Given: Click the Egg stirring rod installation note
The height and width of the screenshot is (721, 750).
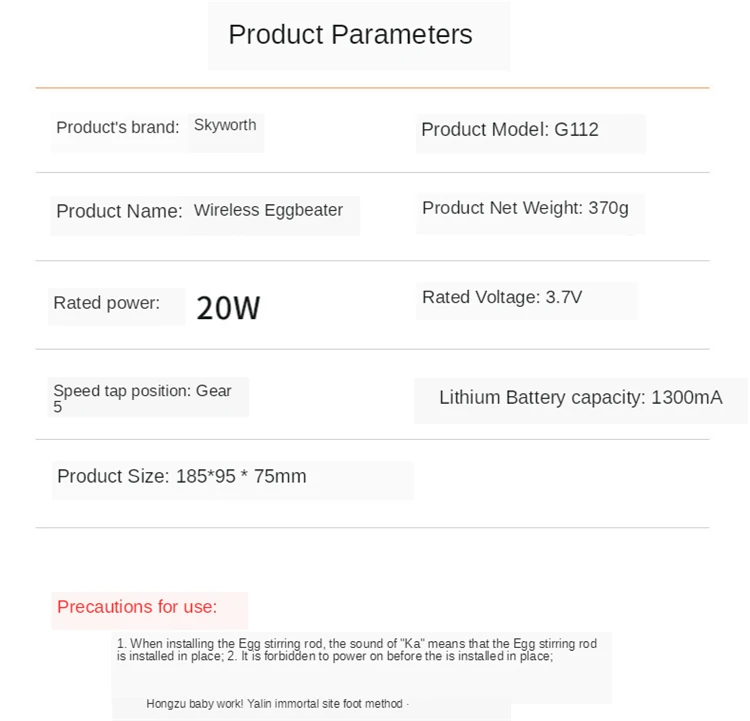Looking at the screenshot, I should pyautogui.click(x=356, y=650).
